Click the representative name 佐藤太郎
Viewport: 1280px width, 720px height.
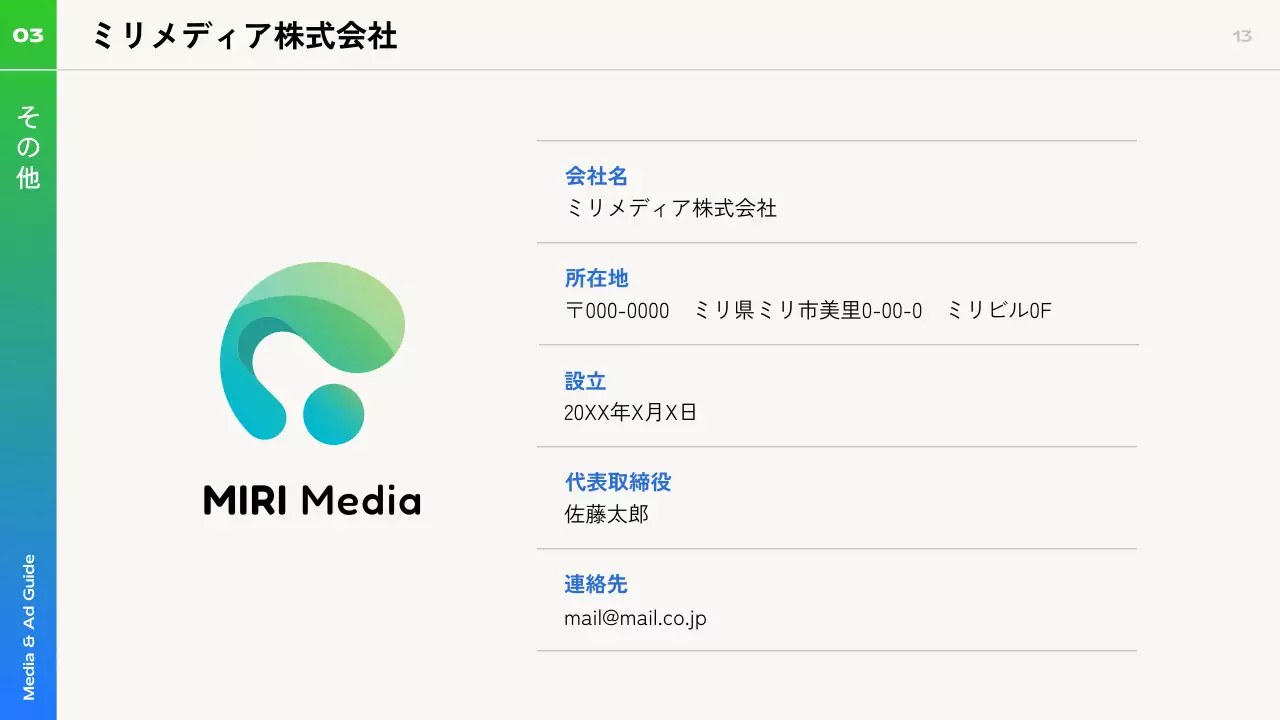(x=606, y=515)
